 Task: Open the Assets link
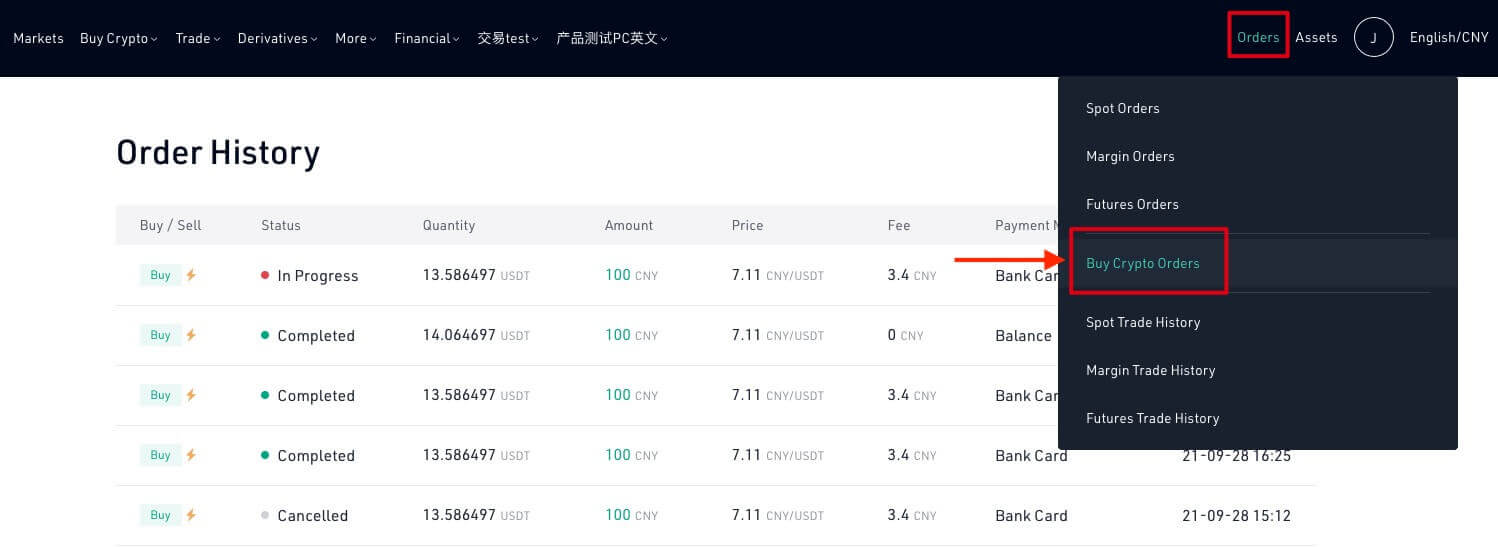[1315, 37]
